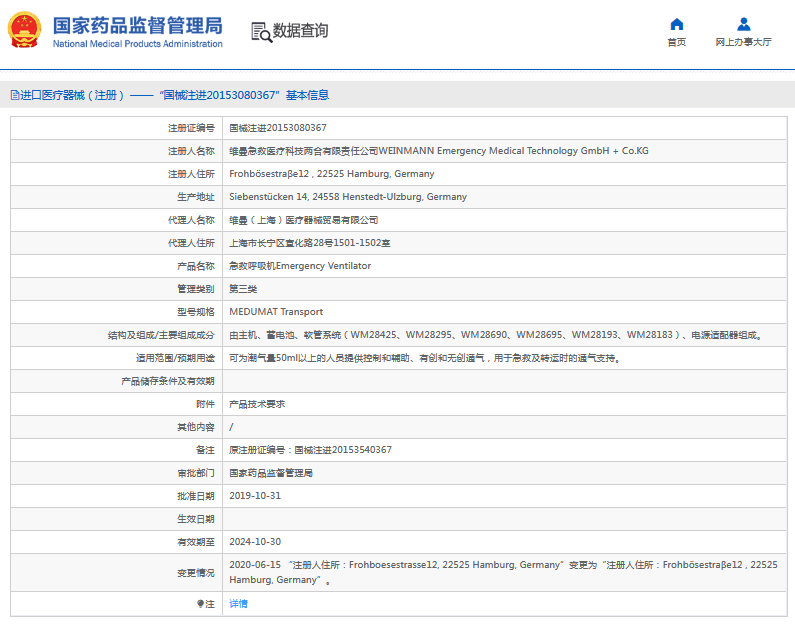Click the 产品名称 row label
The height and width of the screenshot is (624, 795).
click(x=196, y=266)
